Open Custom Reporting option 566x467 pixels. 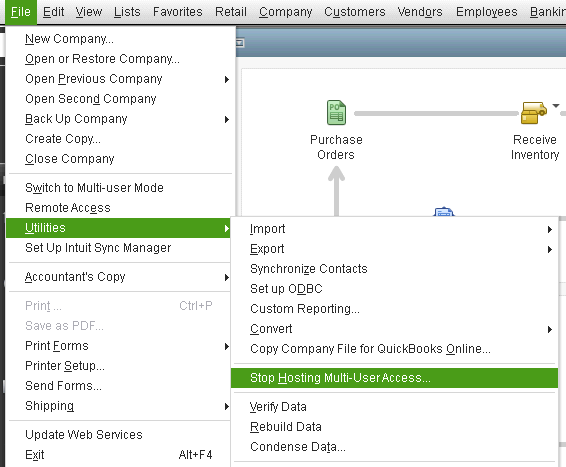click(x=394, y=309)
